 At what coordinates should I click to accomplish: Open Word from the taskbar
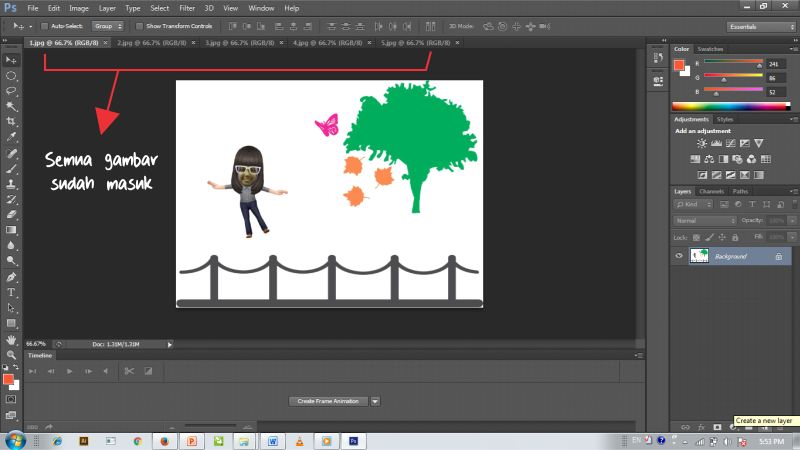point(272,441)
